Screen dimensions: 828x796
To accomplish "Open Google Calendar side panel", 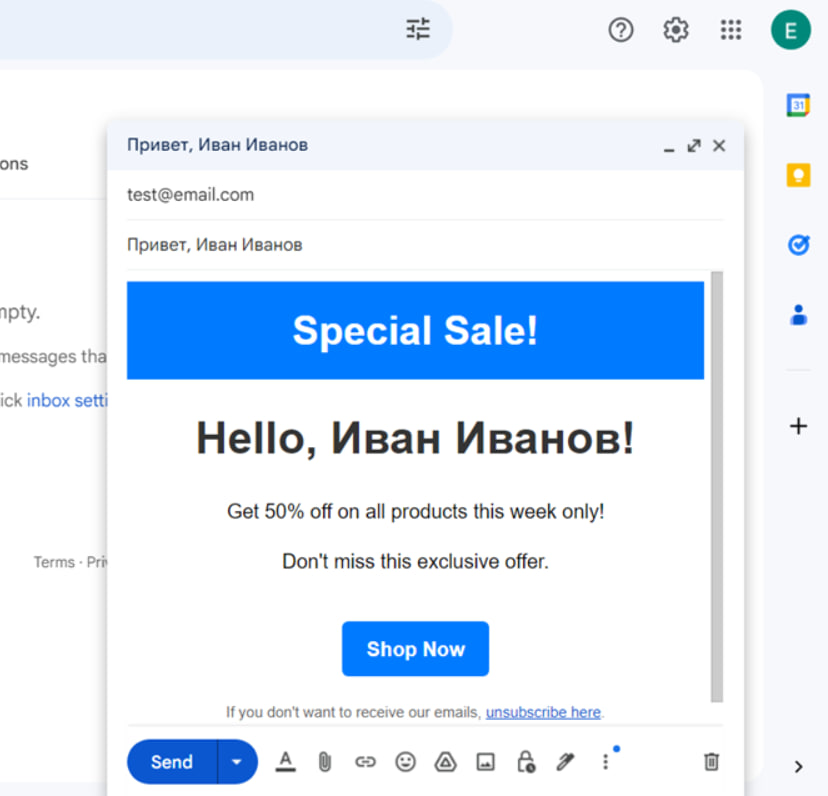I will click(x=798, y=105).
